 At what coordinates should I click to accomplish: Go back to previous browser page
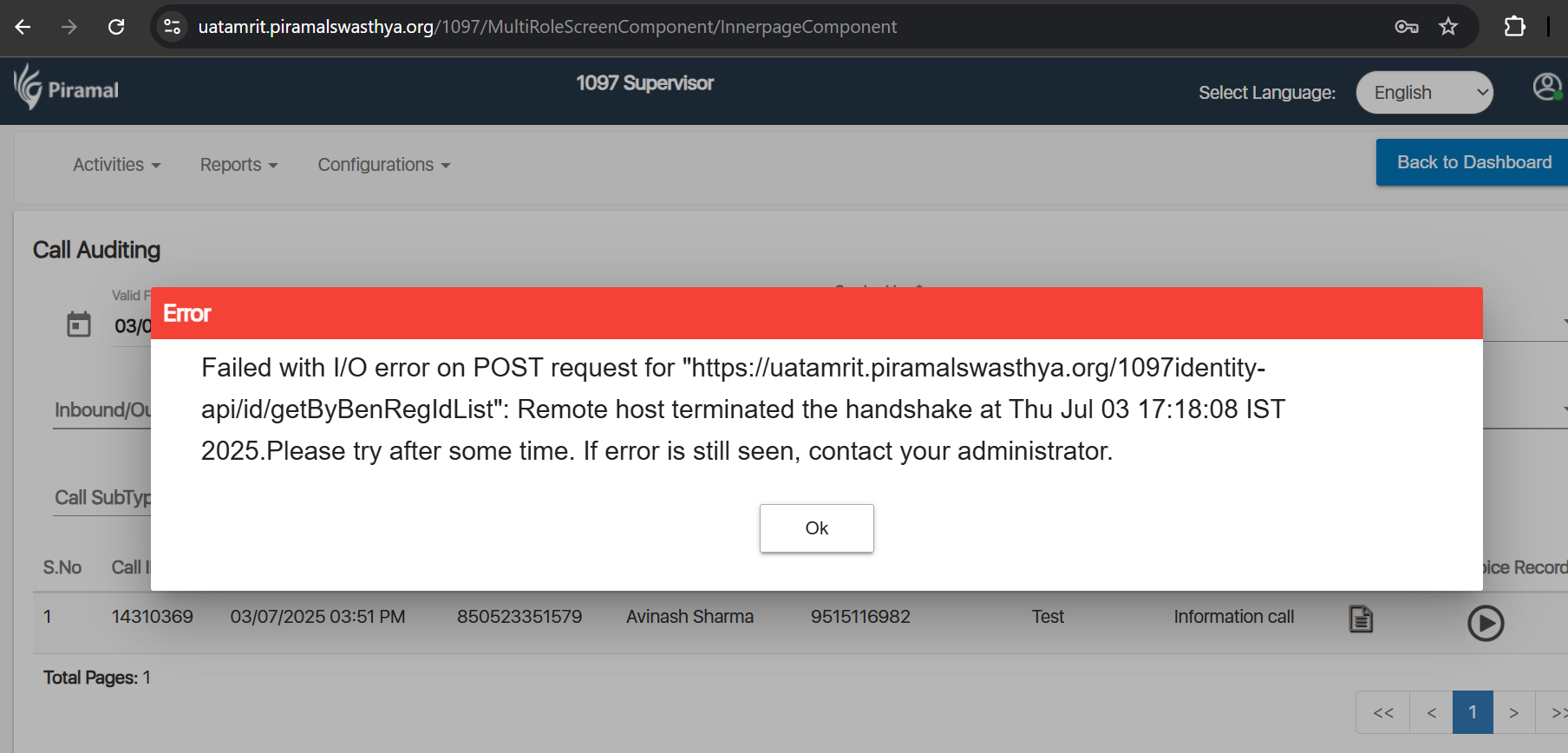point(23,27)
